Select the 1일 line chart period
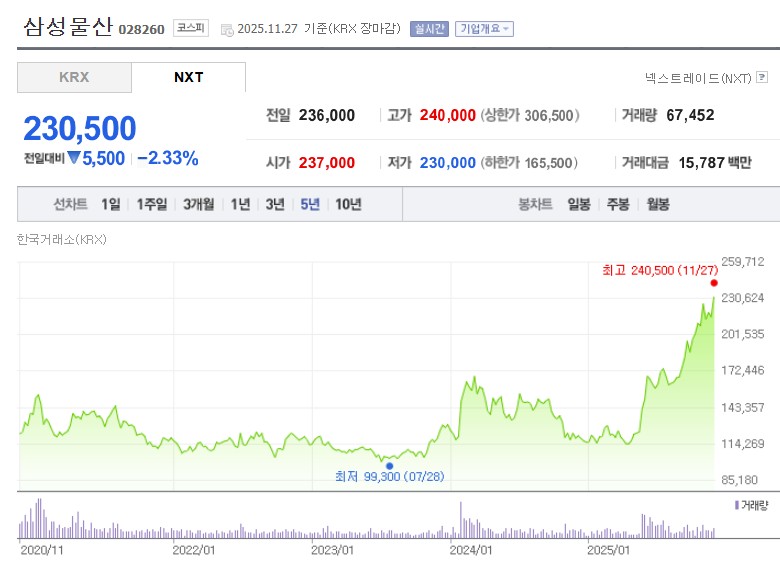Viewport: 780px width, 577px height. (110, 204)
